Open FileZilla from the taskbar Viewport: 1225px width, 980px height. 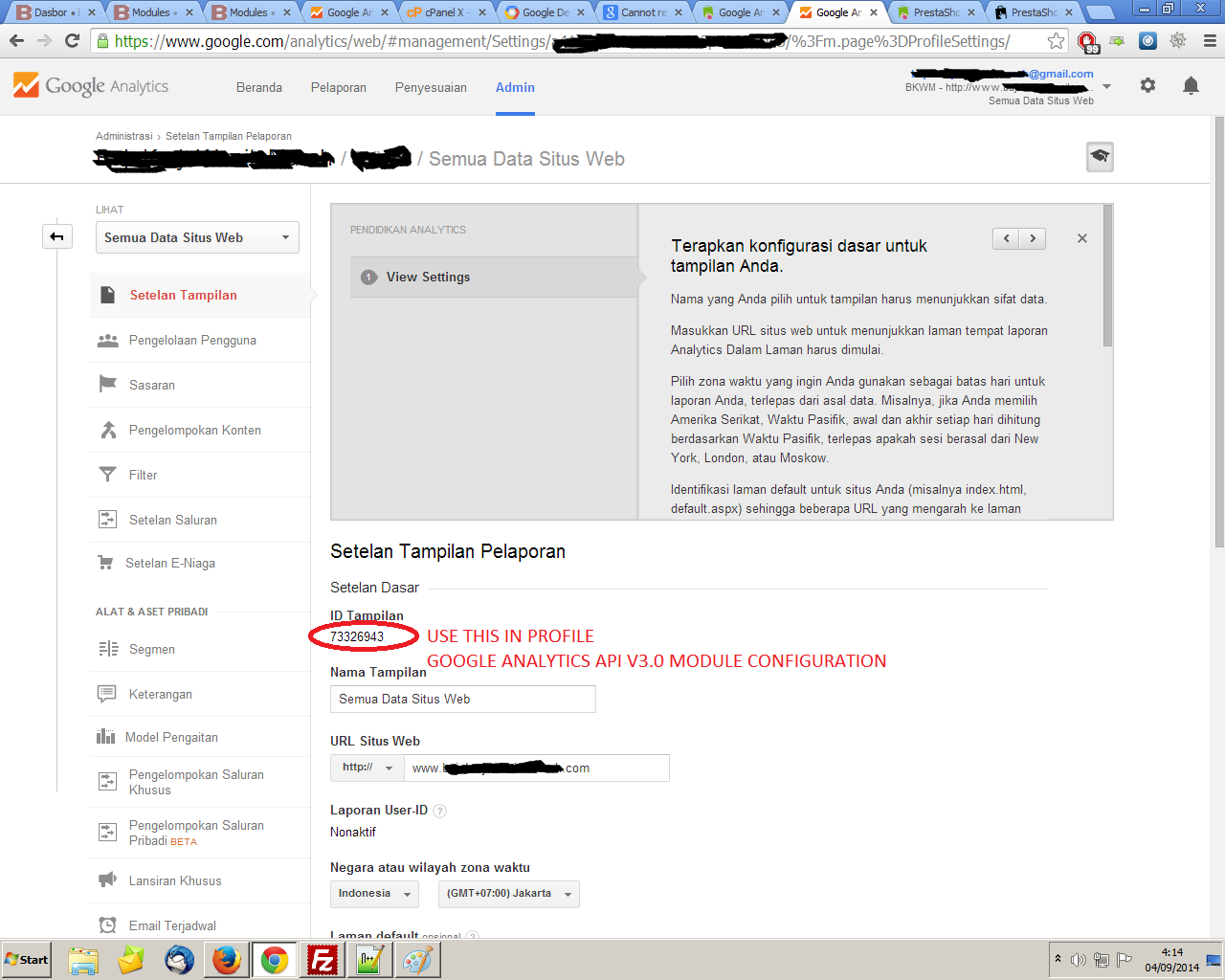coord(323,960)
